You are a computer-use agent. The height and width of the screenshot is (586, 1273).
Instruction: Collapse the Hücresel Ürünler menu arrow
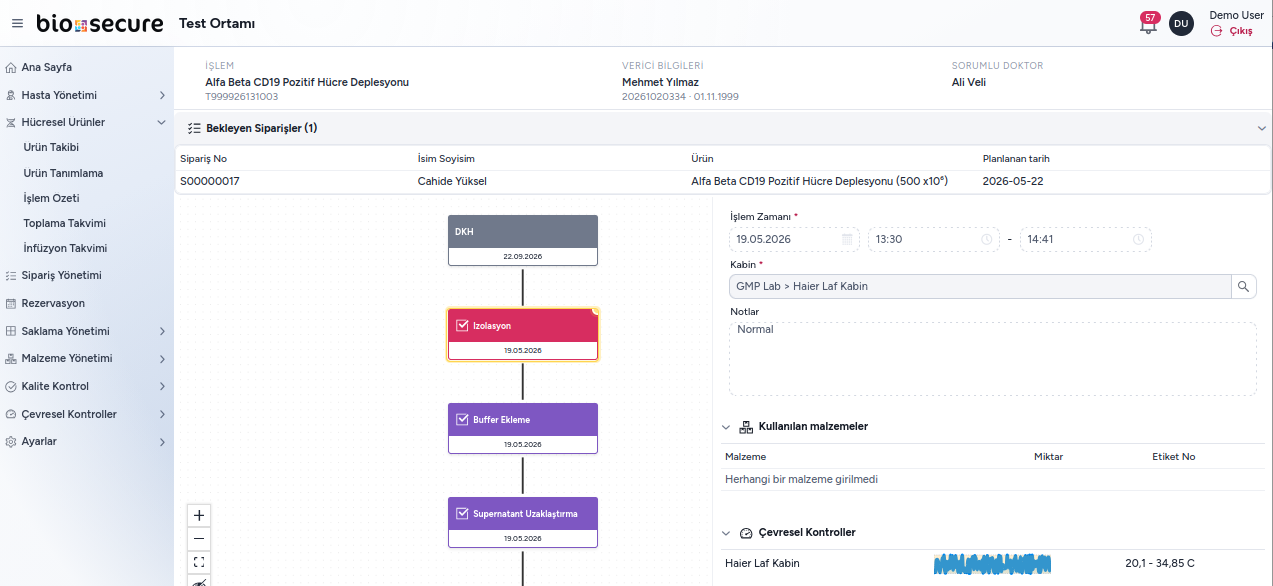[162, 122]
